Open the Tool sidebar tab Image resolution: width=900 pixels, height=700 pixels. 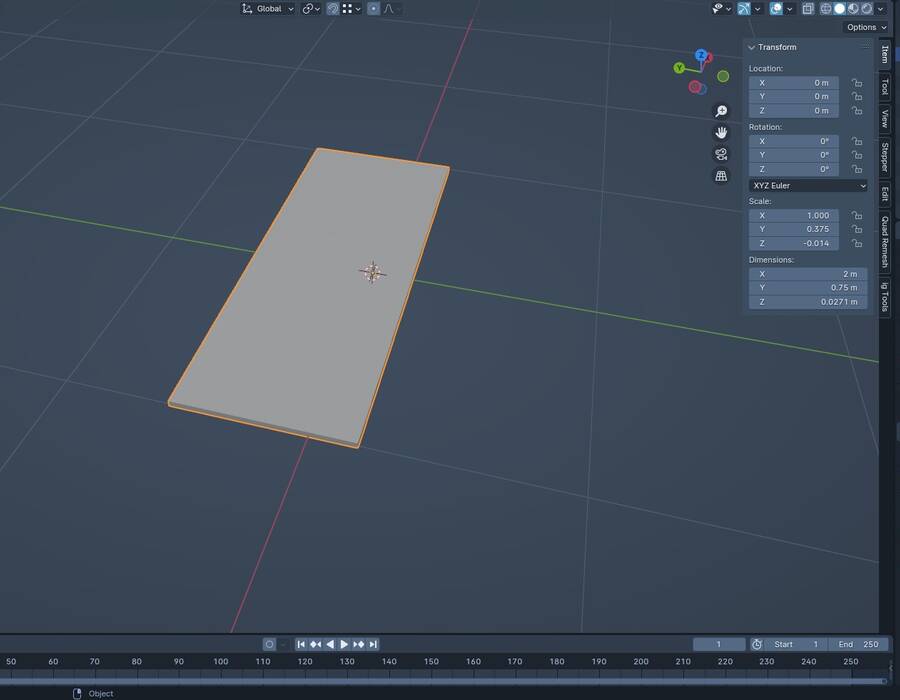click(885, 87)
